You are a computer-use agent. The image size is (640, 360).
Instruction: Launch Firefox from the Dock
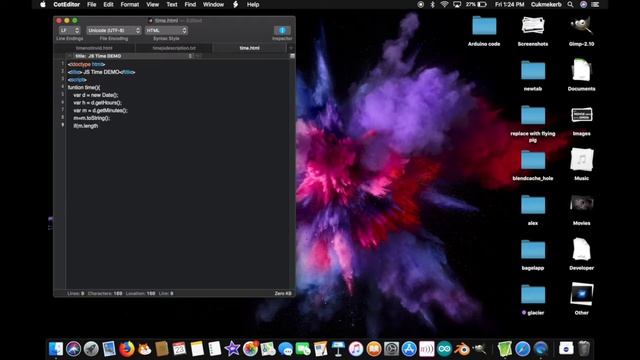point(127,349)
